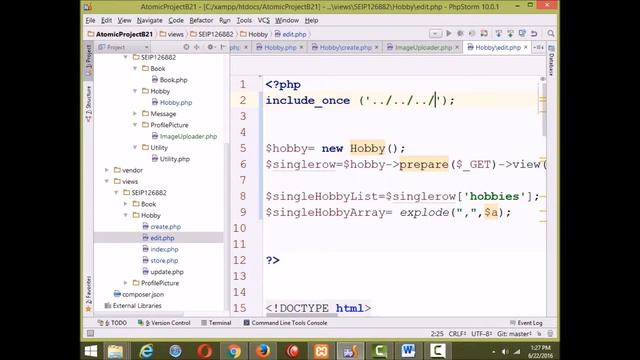The width and height of the screenshot is (640, 360).
Task: Open the TODO tool window
Action: coord(112,323)
